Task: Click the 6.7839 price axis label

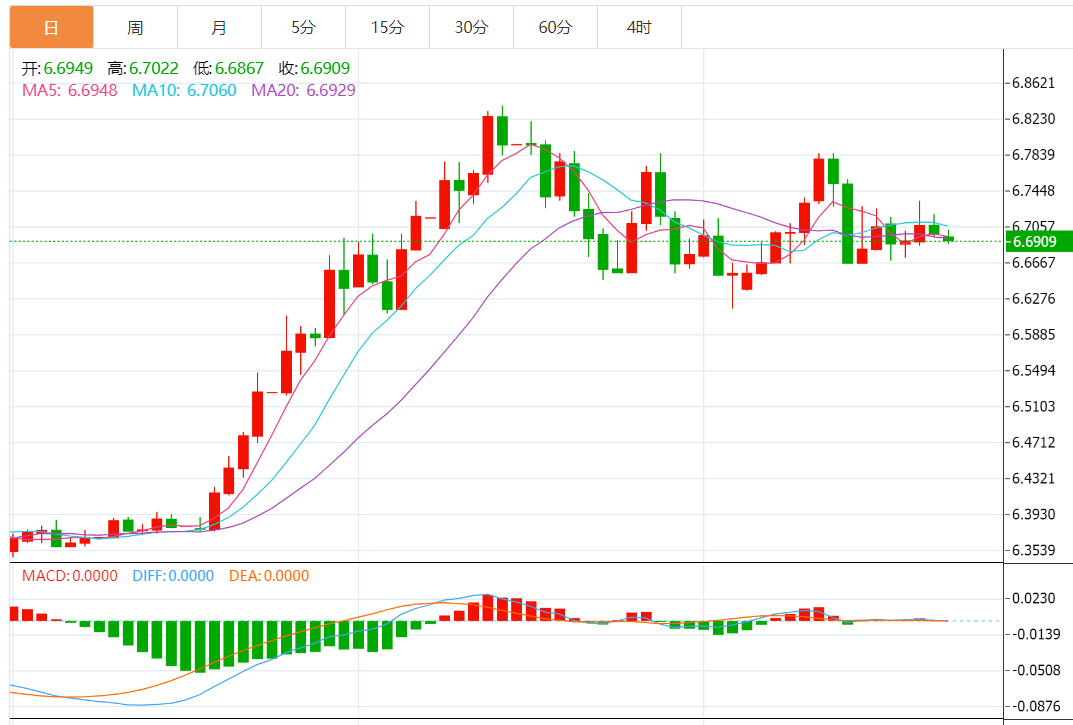Action: (1034, 154)
